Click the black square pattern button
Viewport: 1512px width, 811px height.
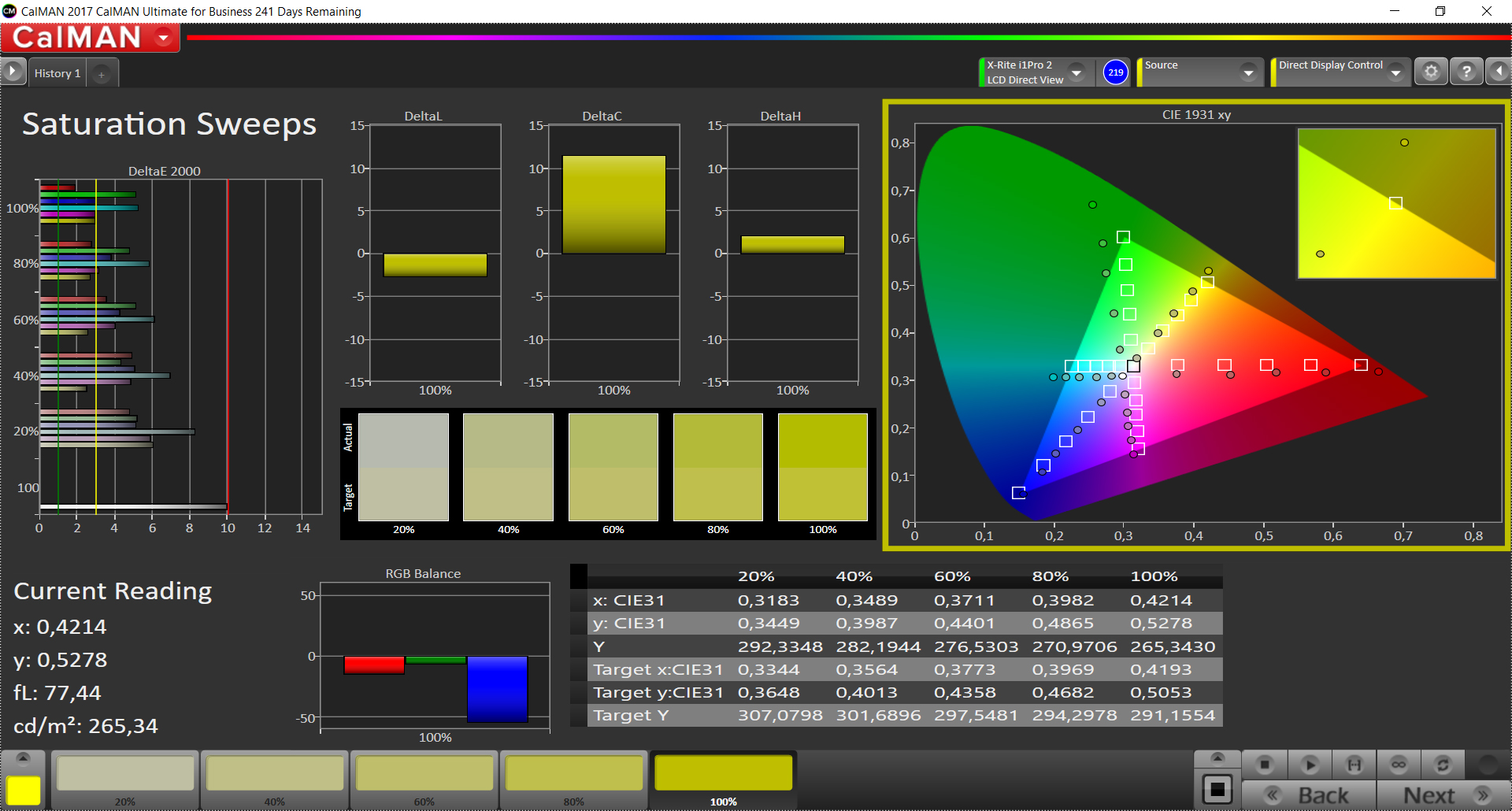tap(1217, 789)
